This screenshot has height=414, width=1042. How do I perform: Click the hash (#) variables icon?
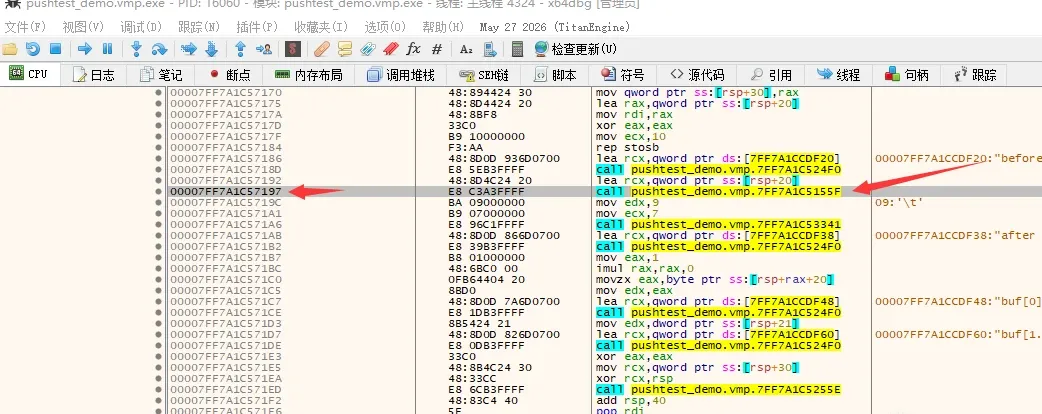click(437, 49)
